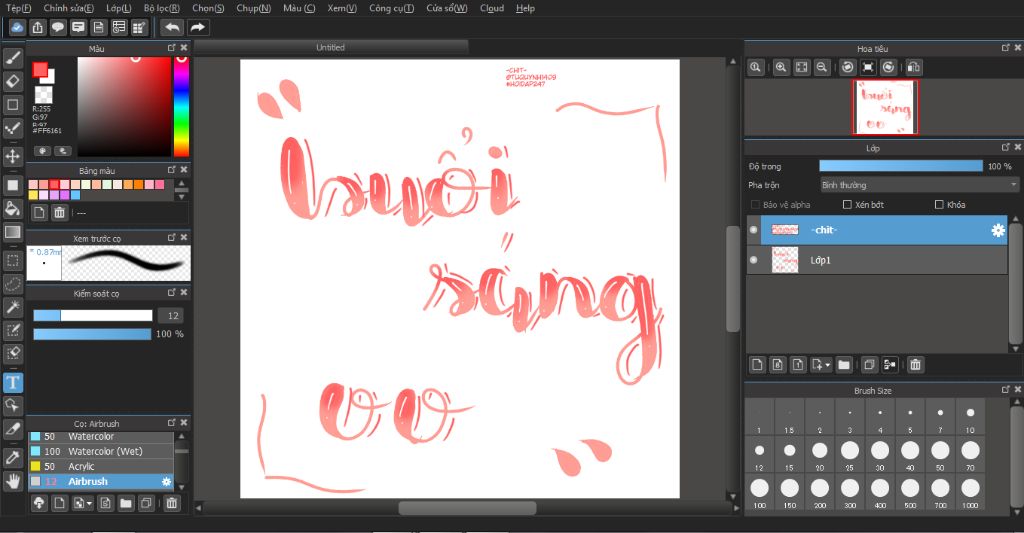Select the Eraser tool
This screenshot has width=1024, height=533.
(12, 81)
